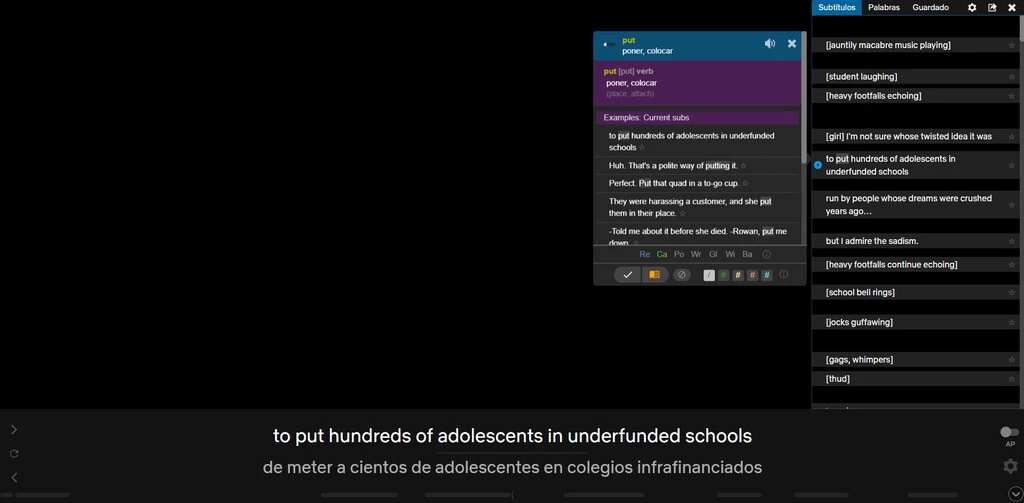Set word to ignored with circle-slash icon
Viewport: 1024px width, 503px height.
pos(682,275)
